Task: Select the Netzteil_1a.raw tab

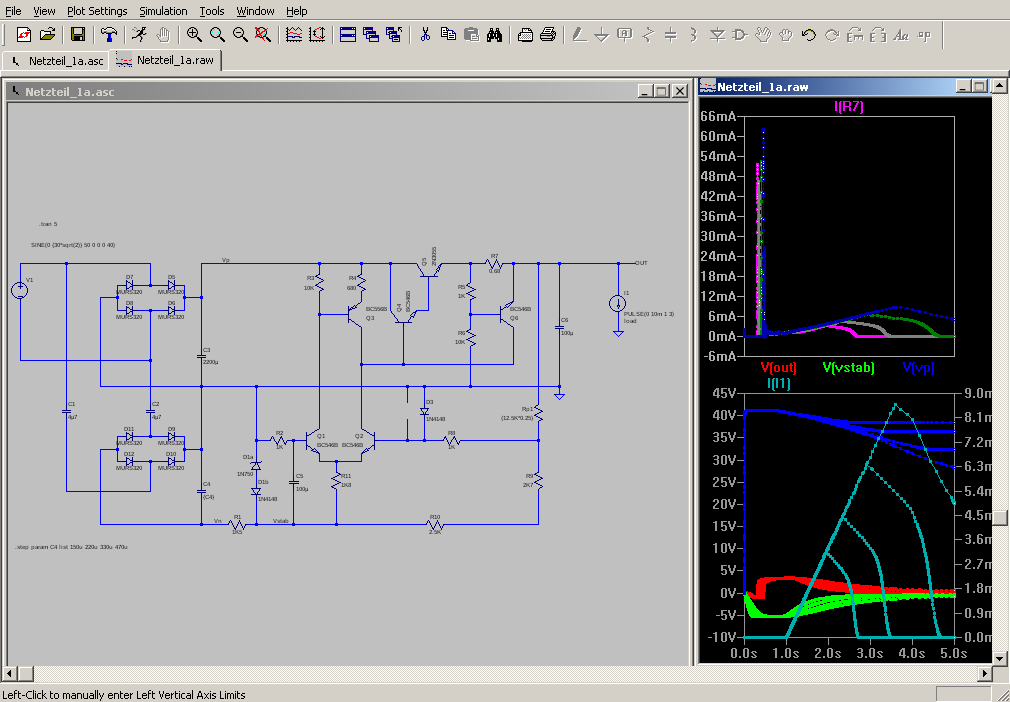Action: [166, 60]
